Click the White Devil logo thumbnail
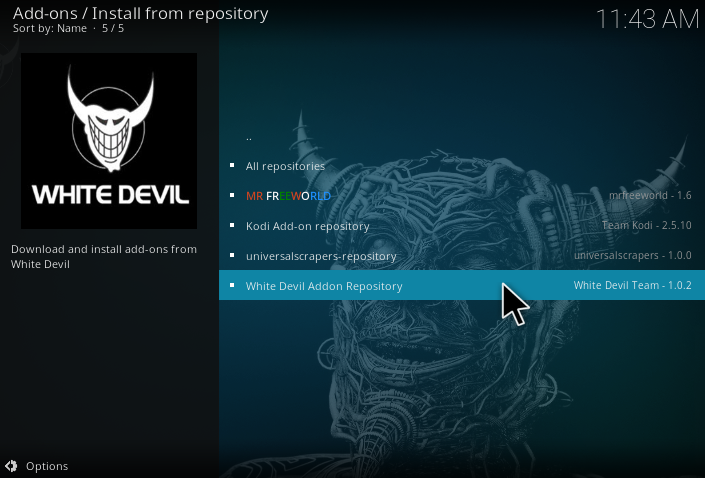Image resolution: width=705 pixels, height=478 pixels. coord(109,141)
